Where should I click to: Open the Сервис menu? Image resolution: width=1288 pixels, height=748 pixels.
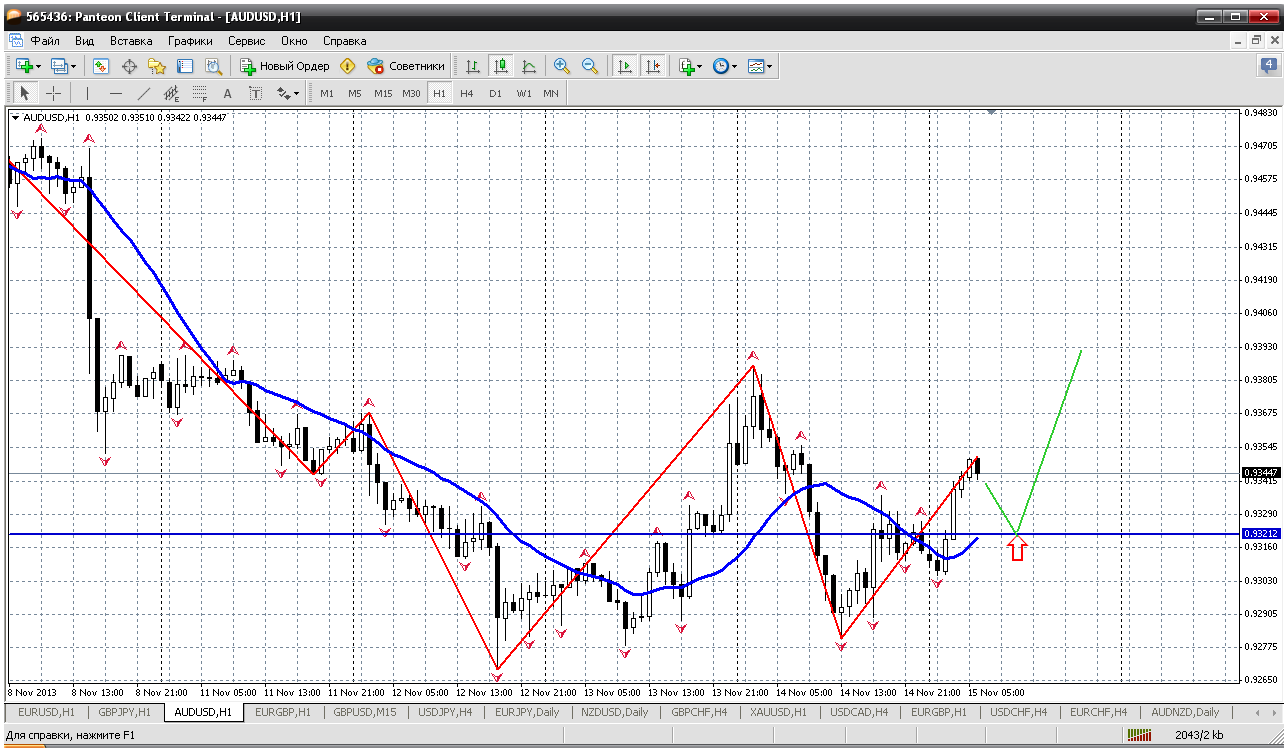(x=246, y=41)
